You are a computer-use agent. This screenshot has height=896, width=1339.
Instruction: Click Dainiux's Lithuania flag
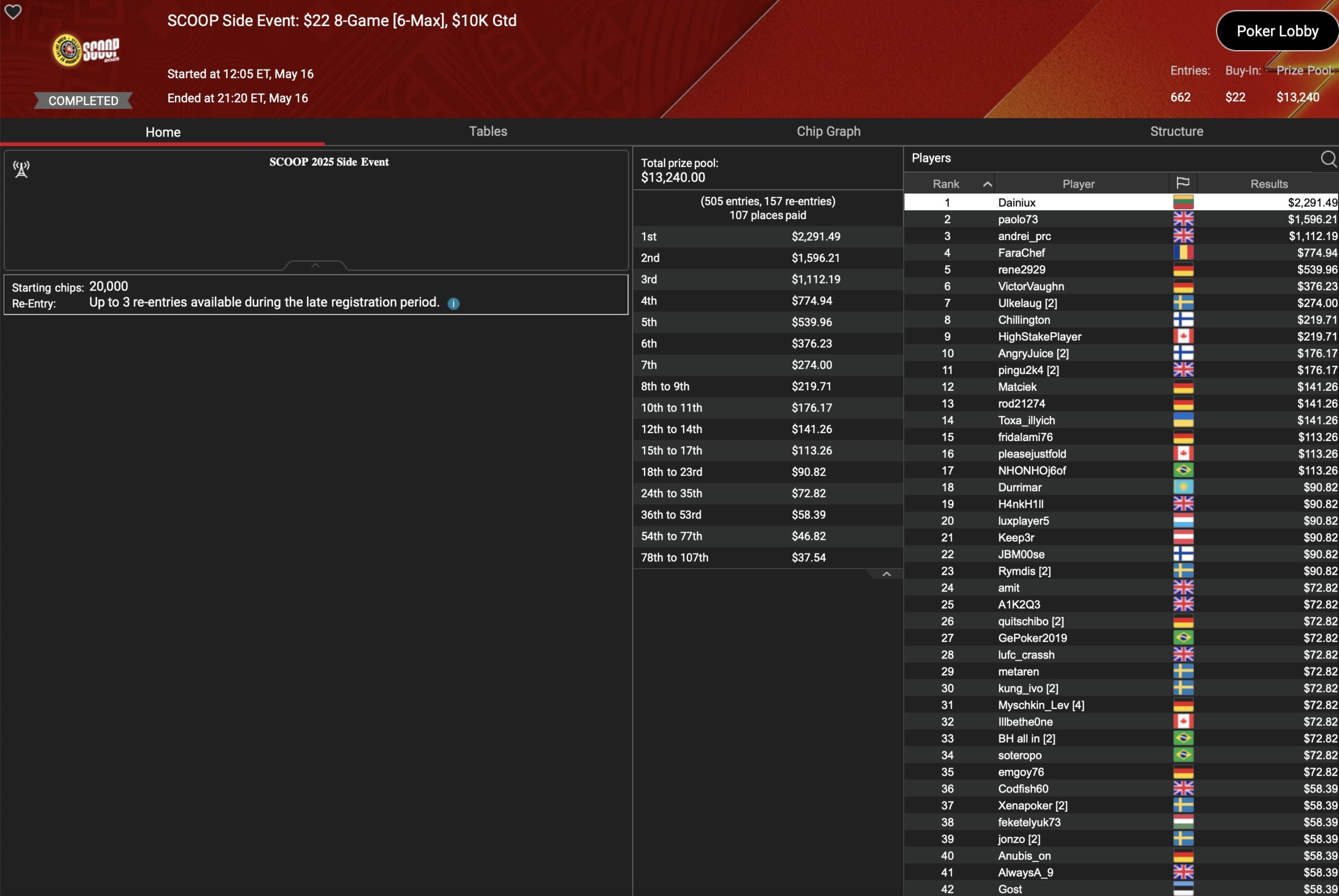[x=1183, y=202]
